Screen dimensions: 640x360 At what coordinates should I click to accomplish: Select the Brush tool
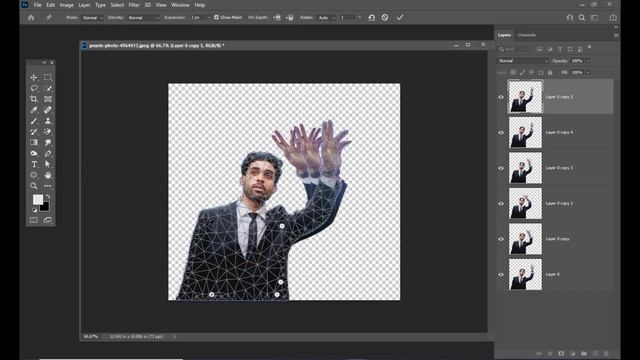tap(34, 121)
